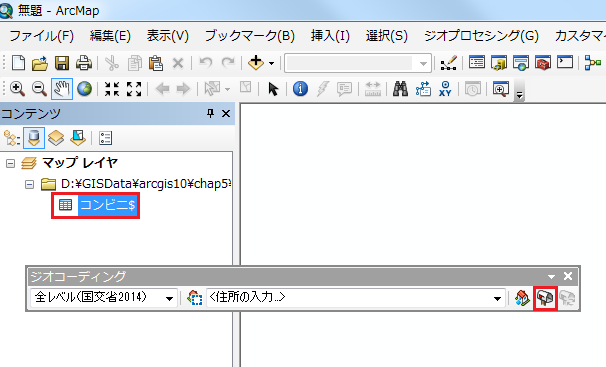Click the Geocode Addresses mailbox icon
Image resolution: width=606 pixels, height=367 pixels.
[545, 298]
